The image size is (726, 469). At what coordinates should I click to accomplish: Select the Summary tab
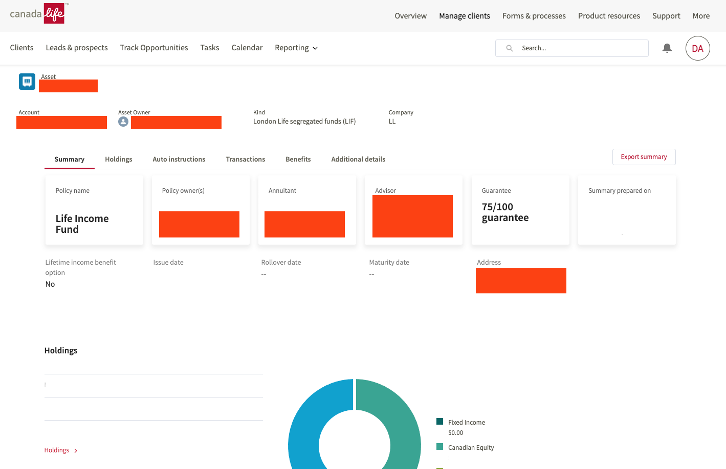tap(69, 159)
